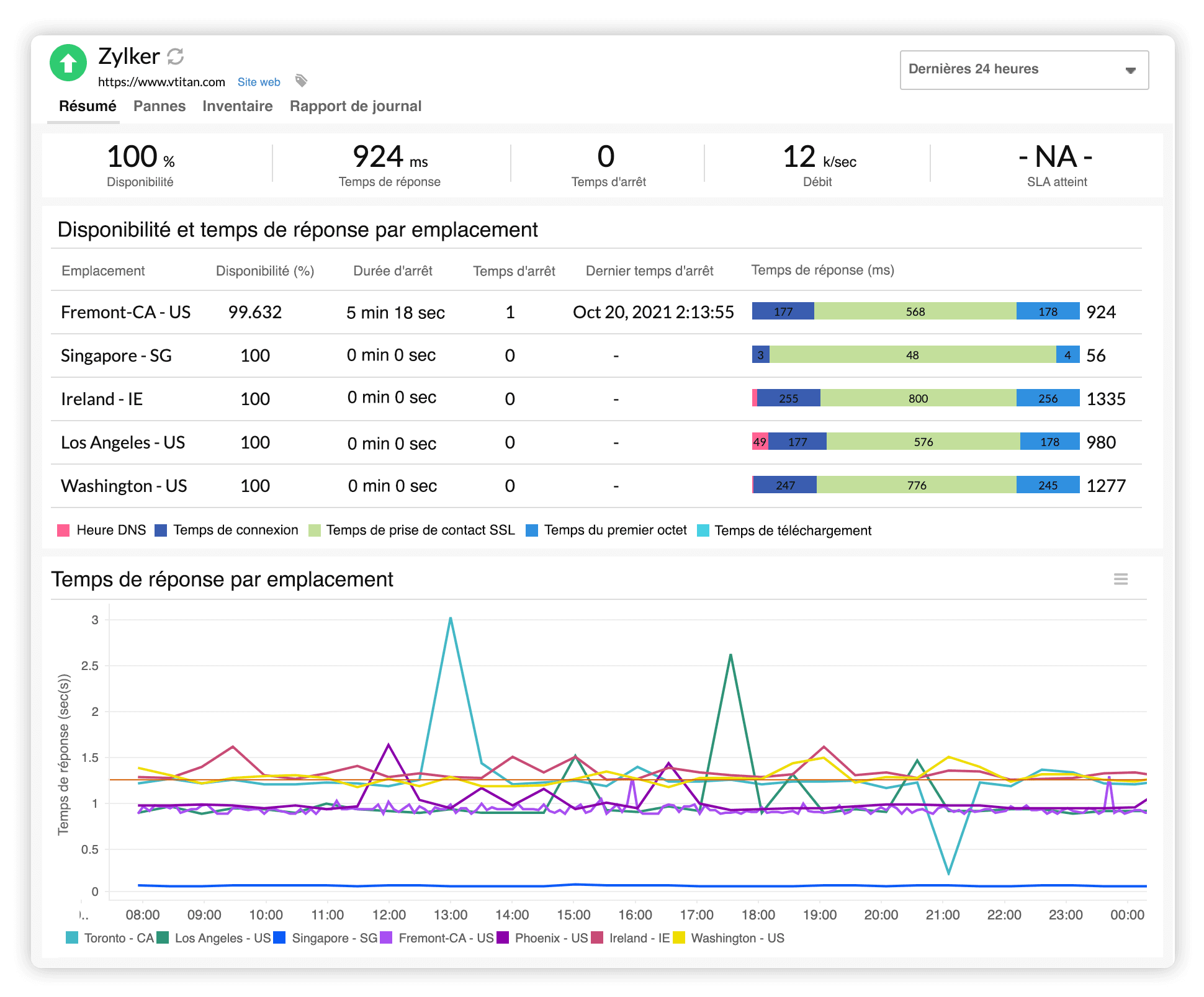
Task: Click the Emplacement column header
Action: pyautogui.click(x=103, y=271)
